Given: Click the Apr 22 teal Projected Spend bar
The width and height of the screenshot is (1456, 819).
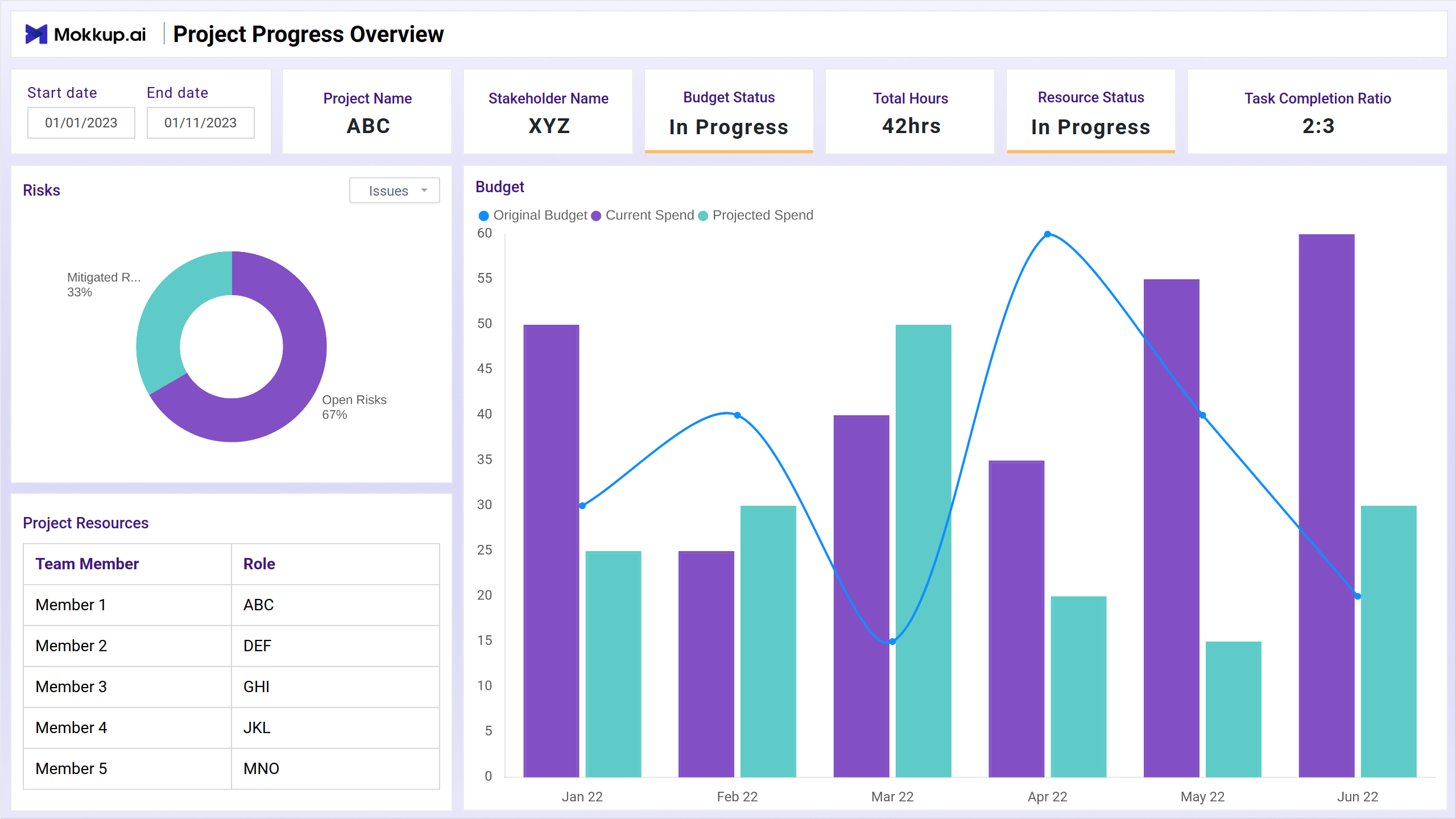Looking at the screenshot, I should (1078, 686).
